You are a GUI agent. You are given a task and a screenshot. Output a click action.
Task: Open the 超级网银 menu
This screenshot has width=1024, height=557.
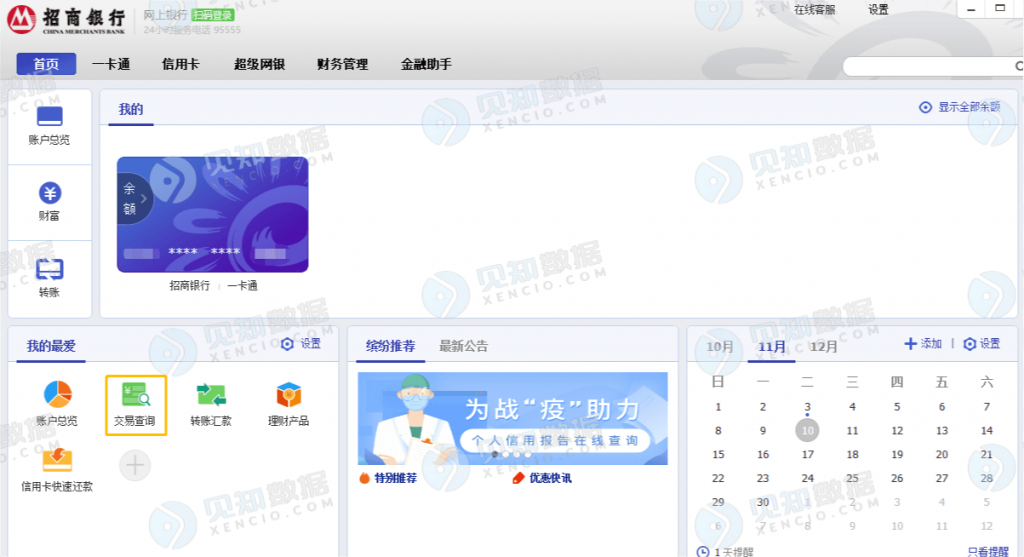coord(259,64)
